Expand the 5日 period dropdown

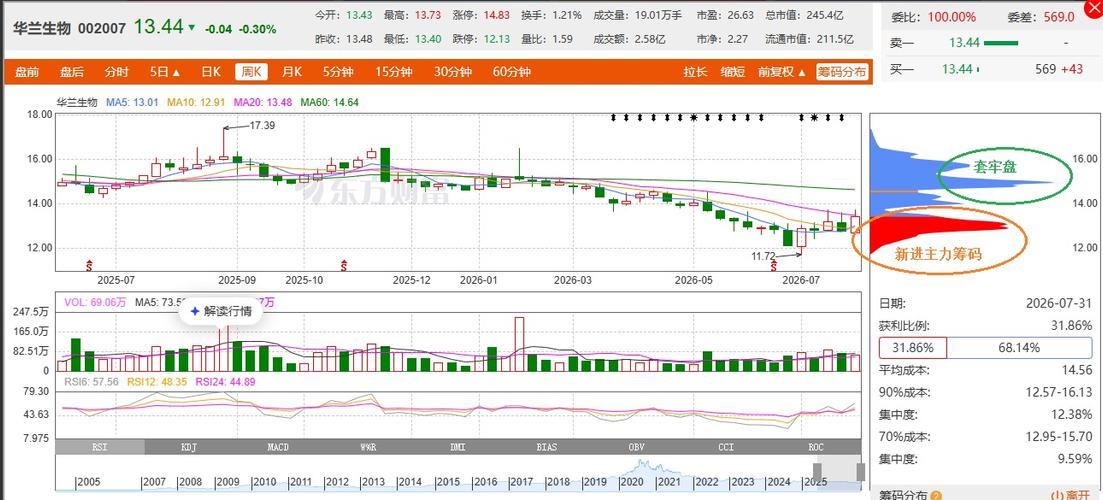tap(165, 72)
